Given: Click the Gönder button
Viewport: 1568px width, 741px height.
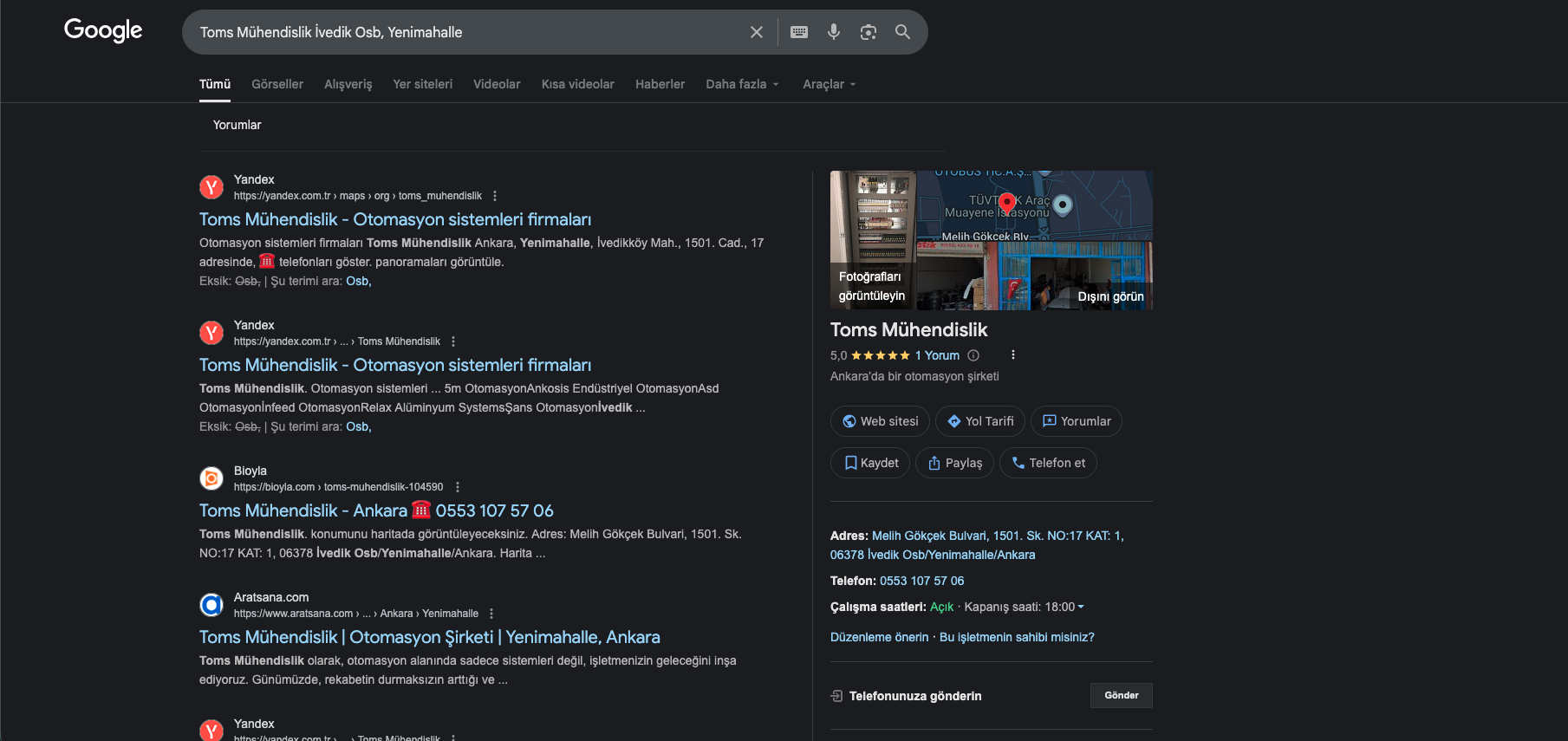Looking at the screenshot, I should click(x=1122, y=695).
